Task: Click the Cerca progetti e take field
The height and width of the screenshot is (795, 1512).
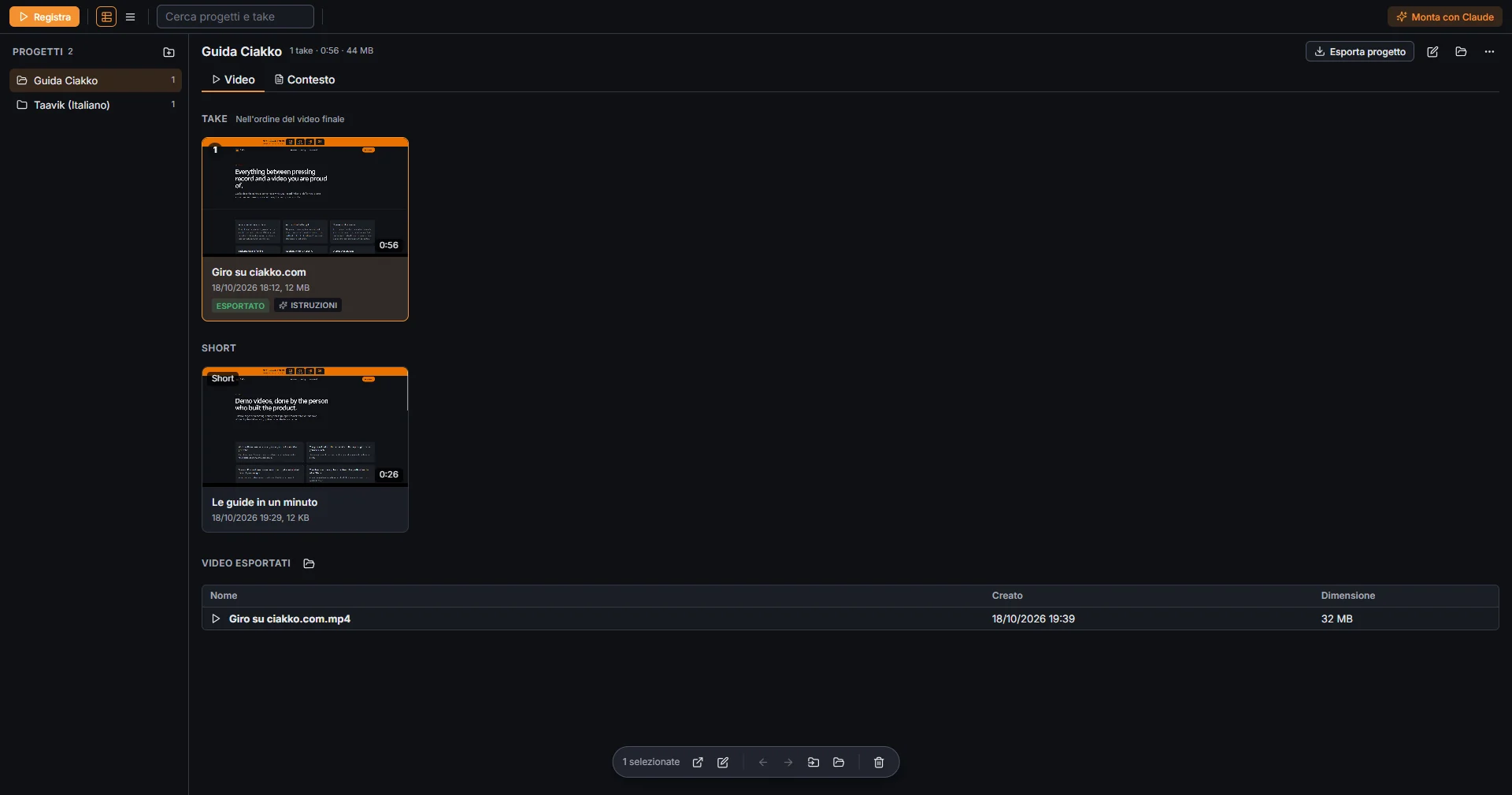Action: [x=235, y=17]
